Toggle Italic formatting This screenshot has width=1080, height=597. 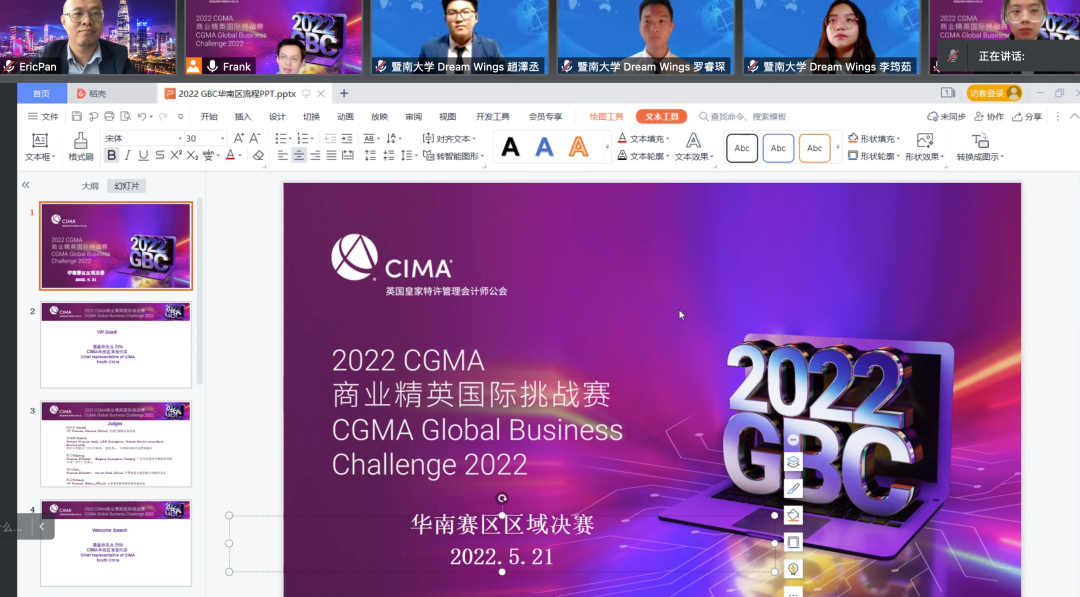(127, 156)
